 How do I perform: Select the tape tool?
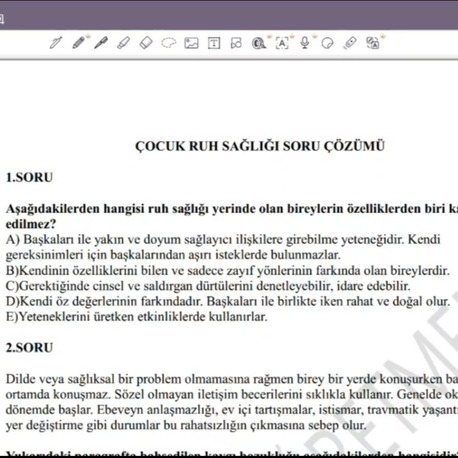[259, 43]
